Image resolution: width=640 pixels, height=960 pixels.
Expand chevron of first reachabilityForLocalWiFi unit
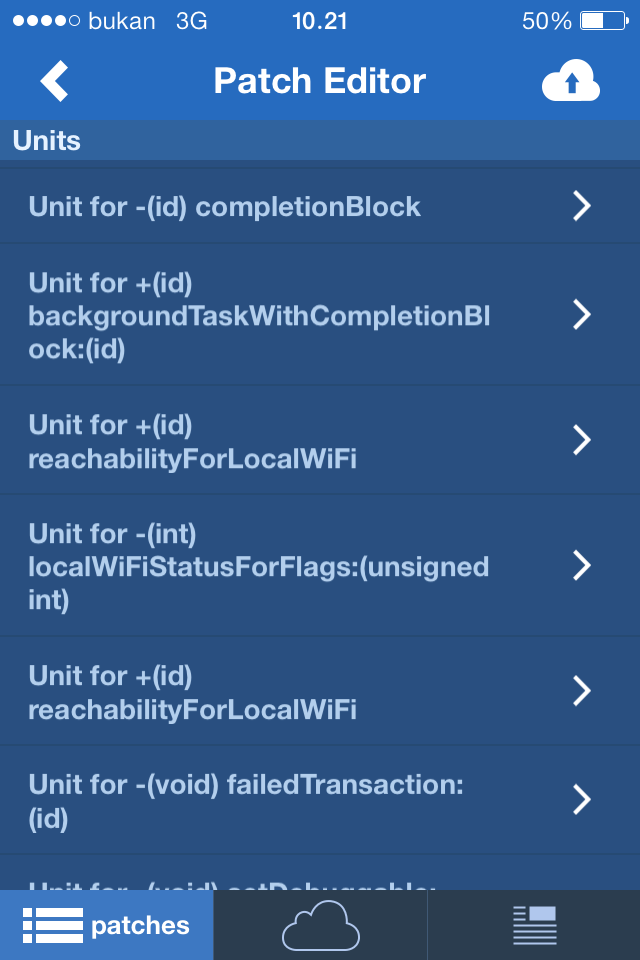582,440
